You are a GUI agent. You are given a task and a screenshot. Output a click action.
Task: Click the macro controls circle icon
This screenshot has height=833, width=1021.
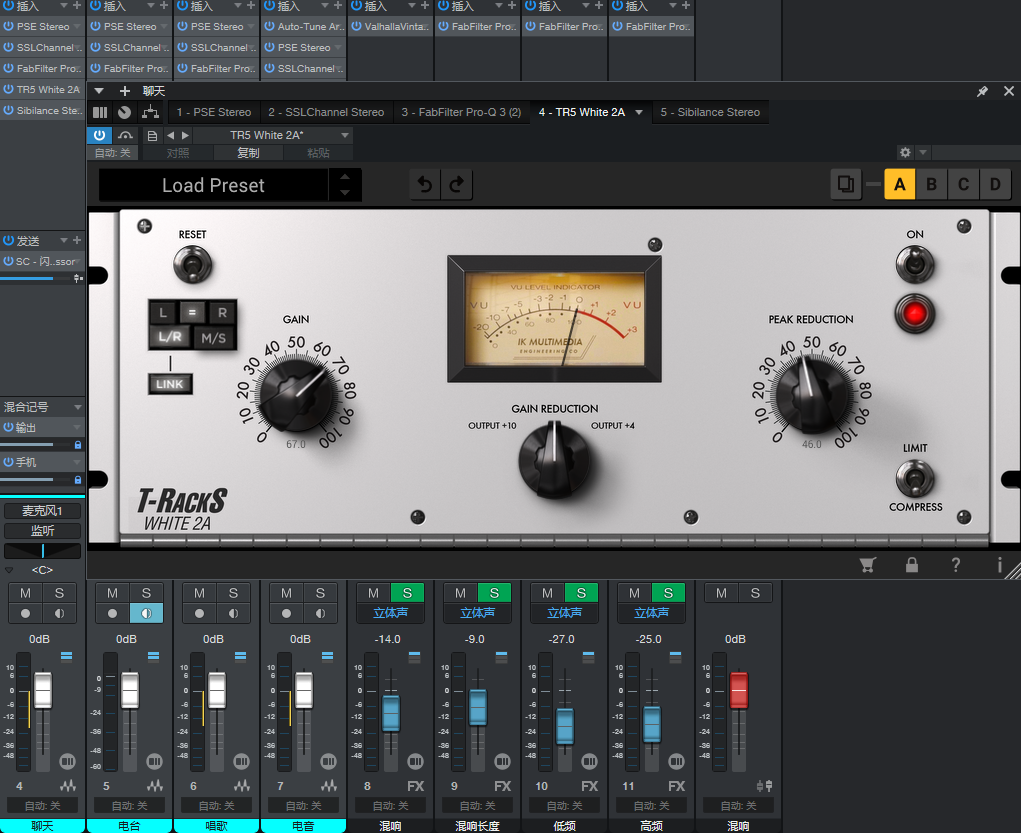click(x=124, y=112)
